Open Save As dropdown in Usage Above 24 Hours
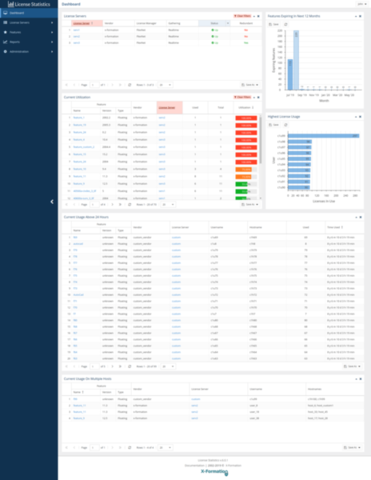371x480 pixels. pyautogui.click(x=352, y=367)
